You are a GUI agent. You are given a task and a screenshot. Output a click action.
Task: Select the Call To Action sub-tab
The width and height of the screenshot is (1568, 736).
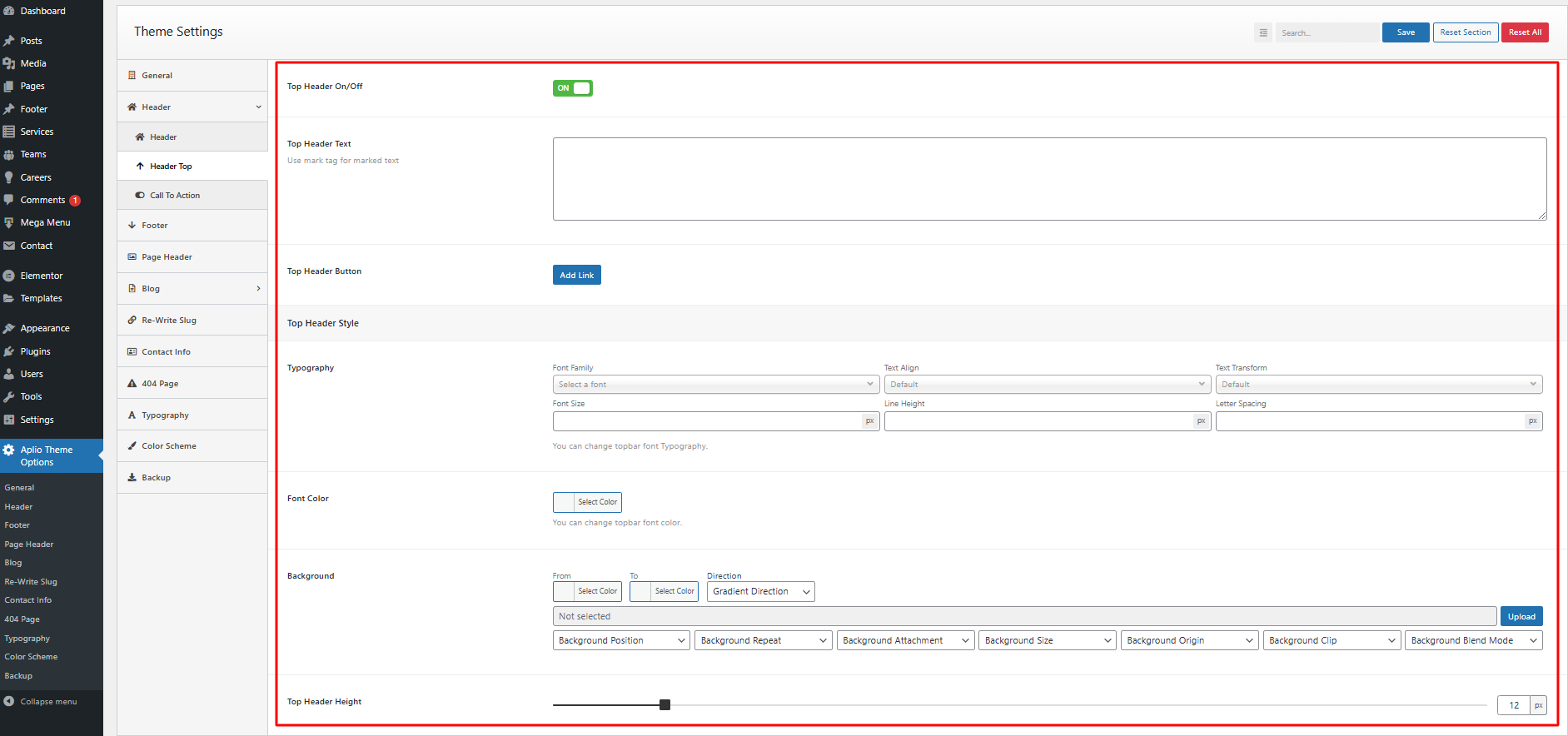coord(192,195)
